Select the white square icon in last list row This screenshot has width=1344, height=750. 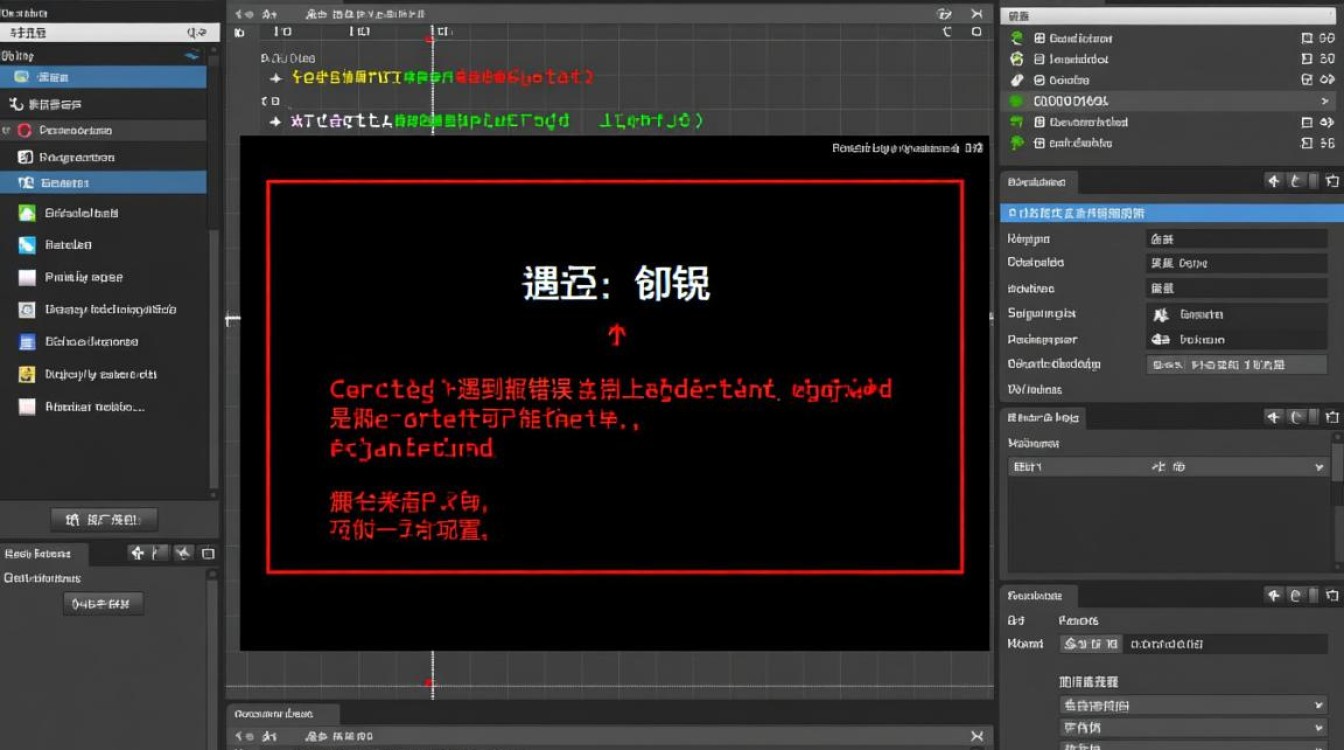[x=27, y=407]
